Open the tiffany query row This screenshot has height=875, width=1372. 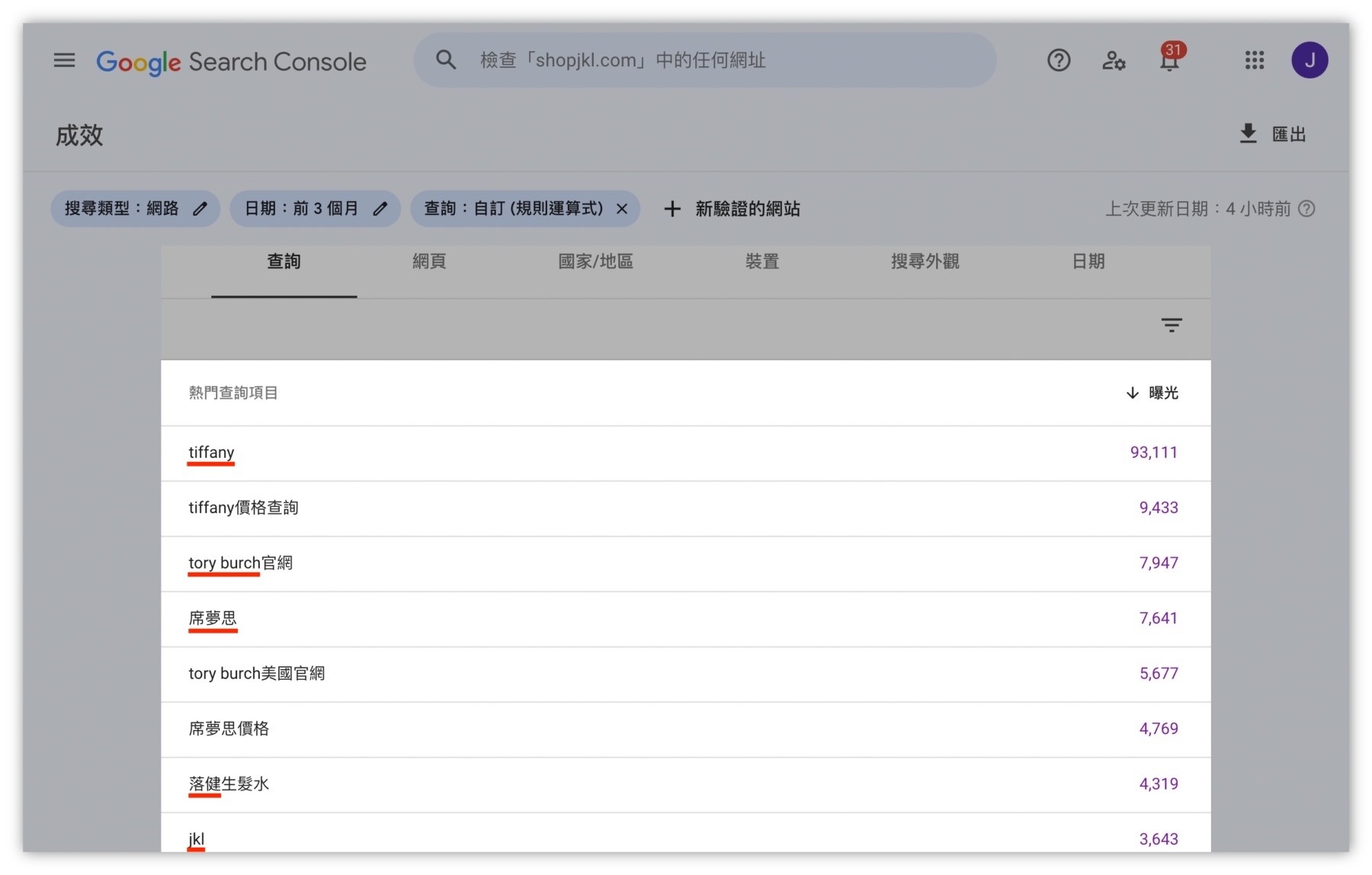click(x=210, y=452)
